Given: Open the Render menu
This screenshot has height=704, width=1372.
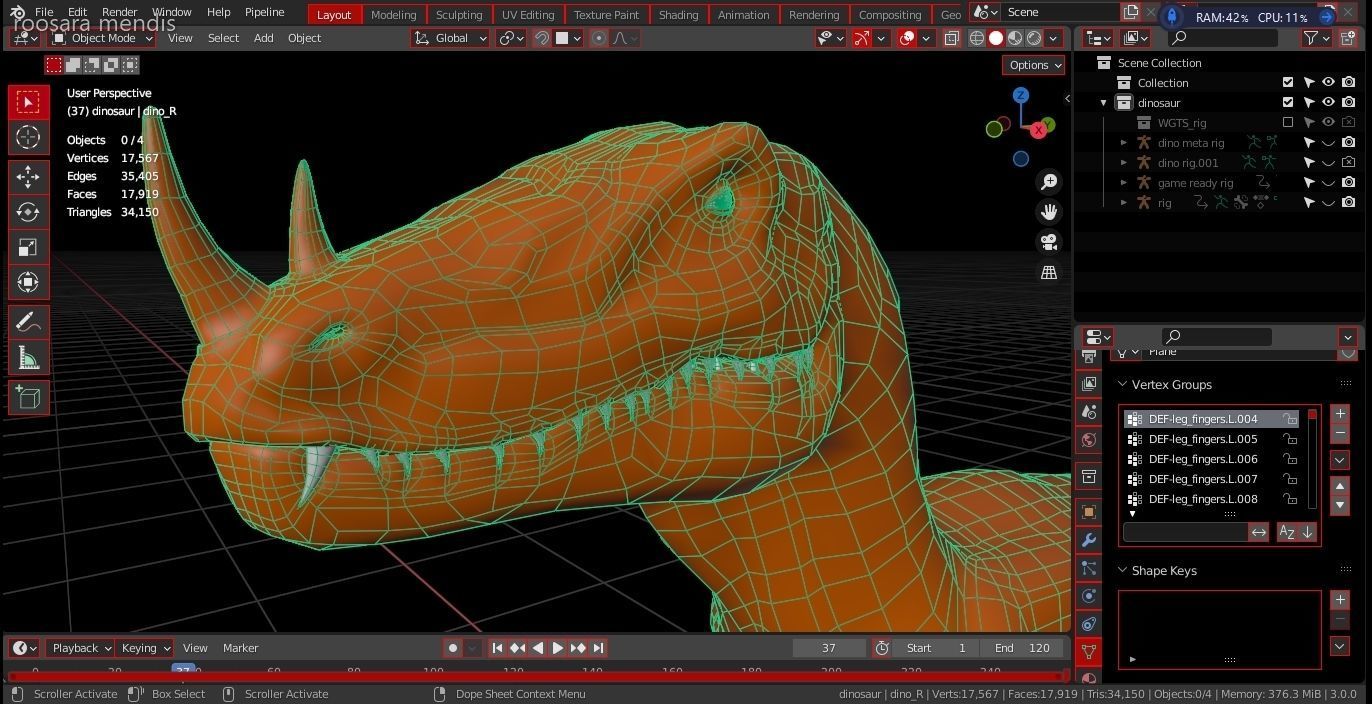Looking at the screenshot, I should click(119, 12).
